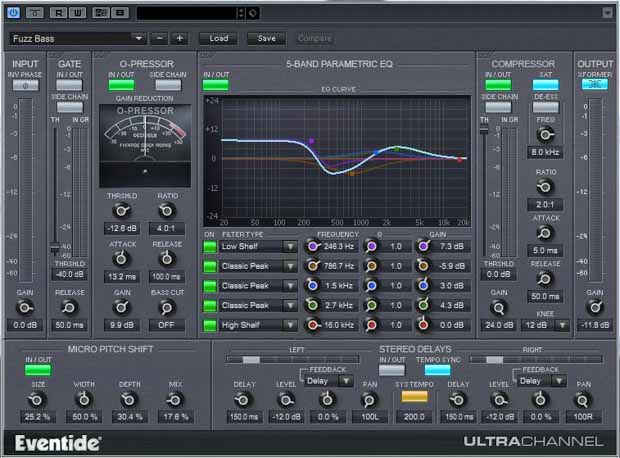
Task: Click the Save preset button
Action: 266,38
